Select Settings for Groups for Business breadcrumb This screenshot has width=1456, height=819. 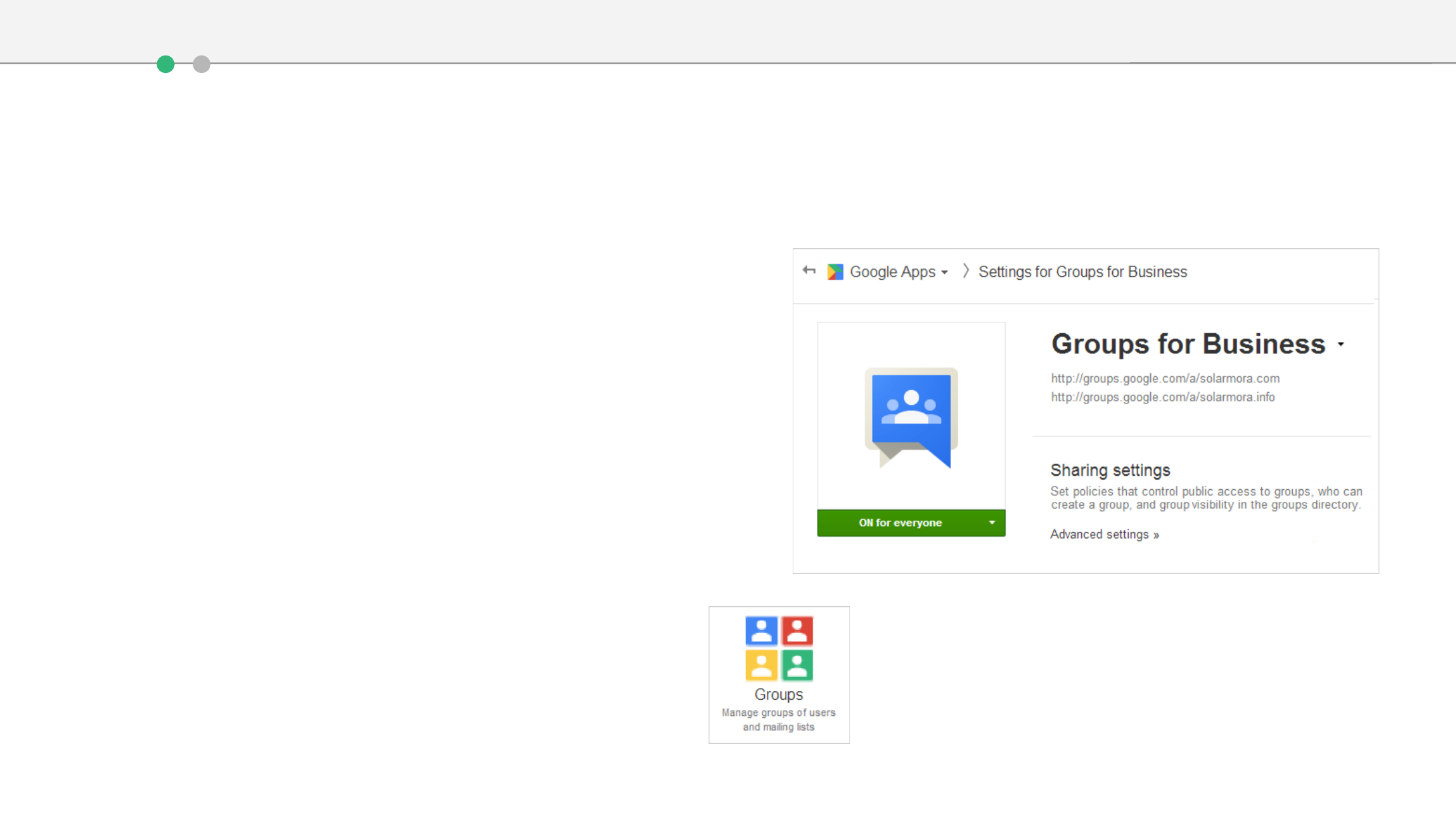pyautogui.click(x=1083, y=272)
